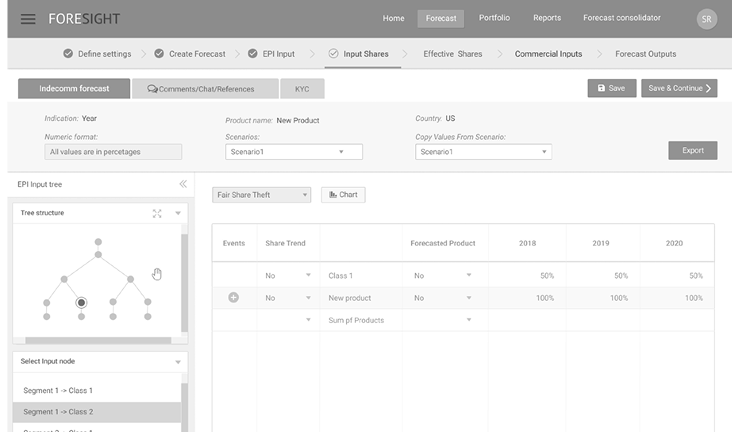Open the Chart view button
735x432 pixels.
coord(343,195)
